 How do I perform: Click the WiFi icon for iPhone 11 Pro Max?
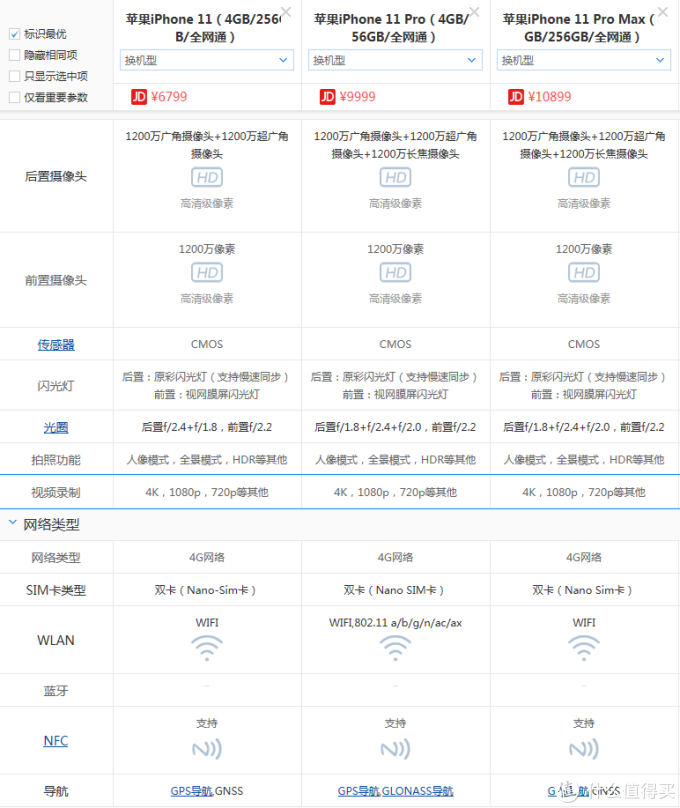(584, 648)
